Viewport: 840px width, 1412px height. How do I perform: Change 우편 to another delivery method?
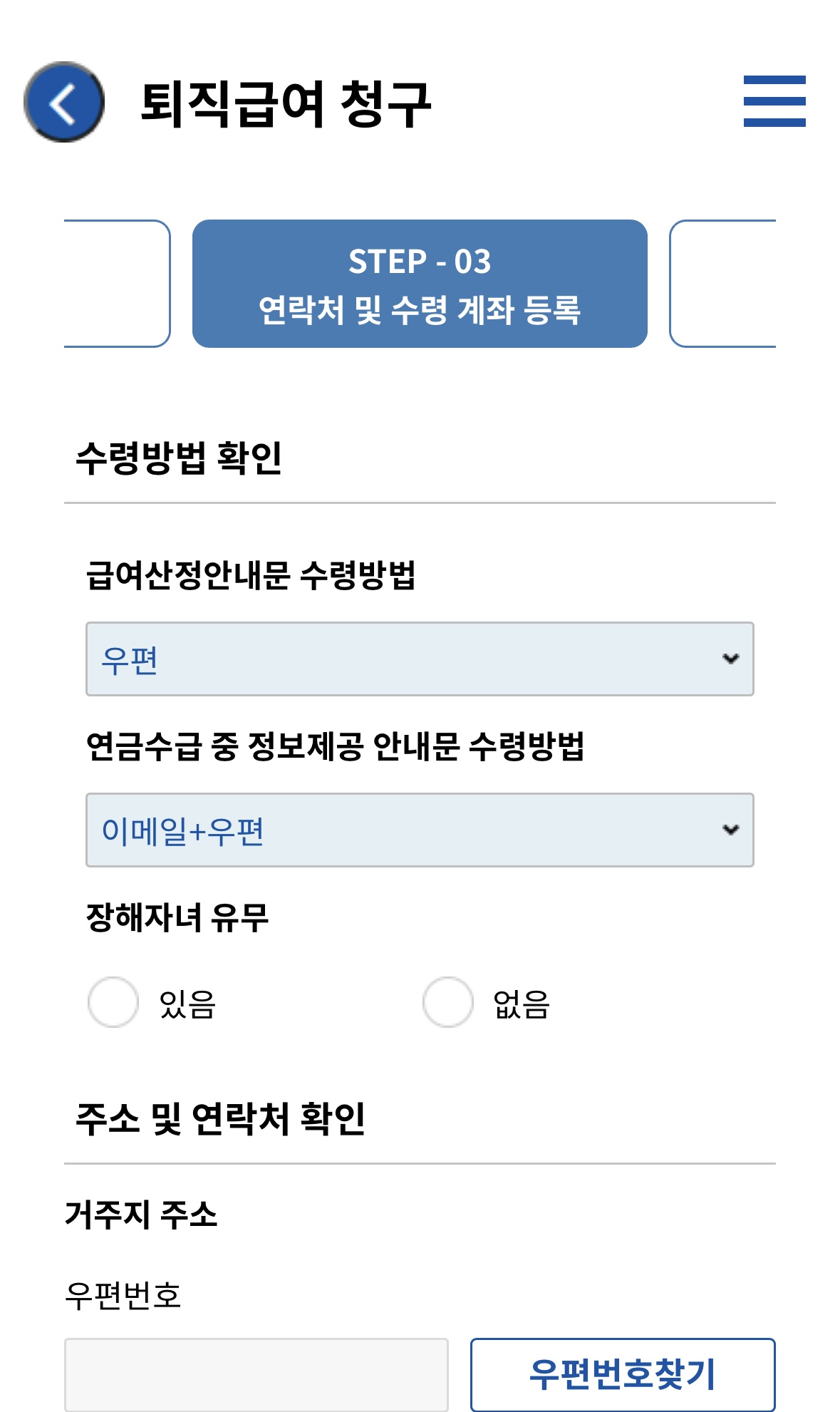coord(419,657)
